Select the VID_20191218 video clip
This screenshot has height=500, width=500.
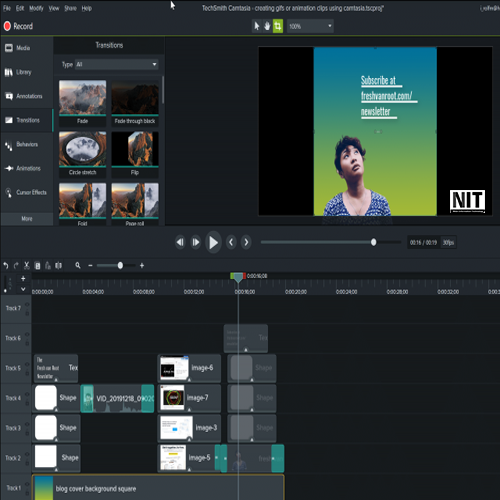(117, 398)
